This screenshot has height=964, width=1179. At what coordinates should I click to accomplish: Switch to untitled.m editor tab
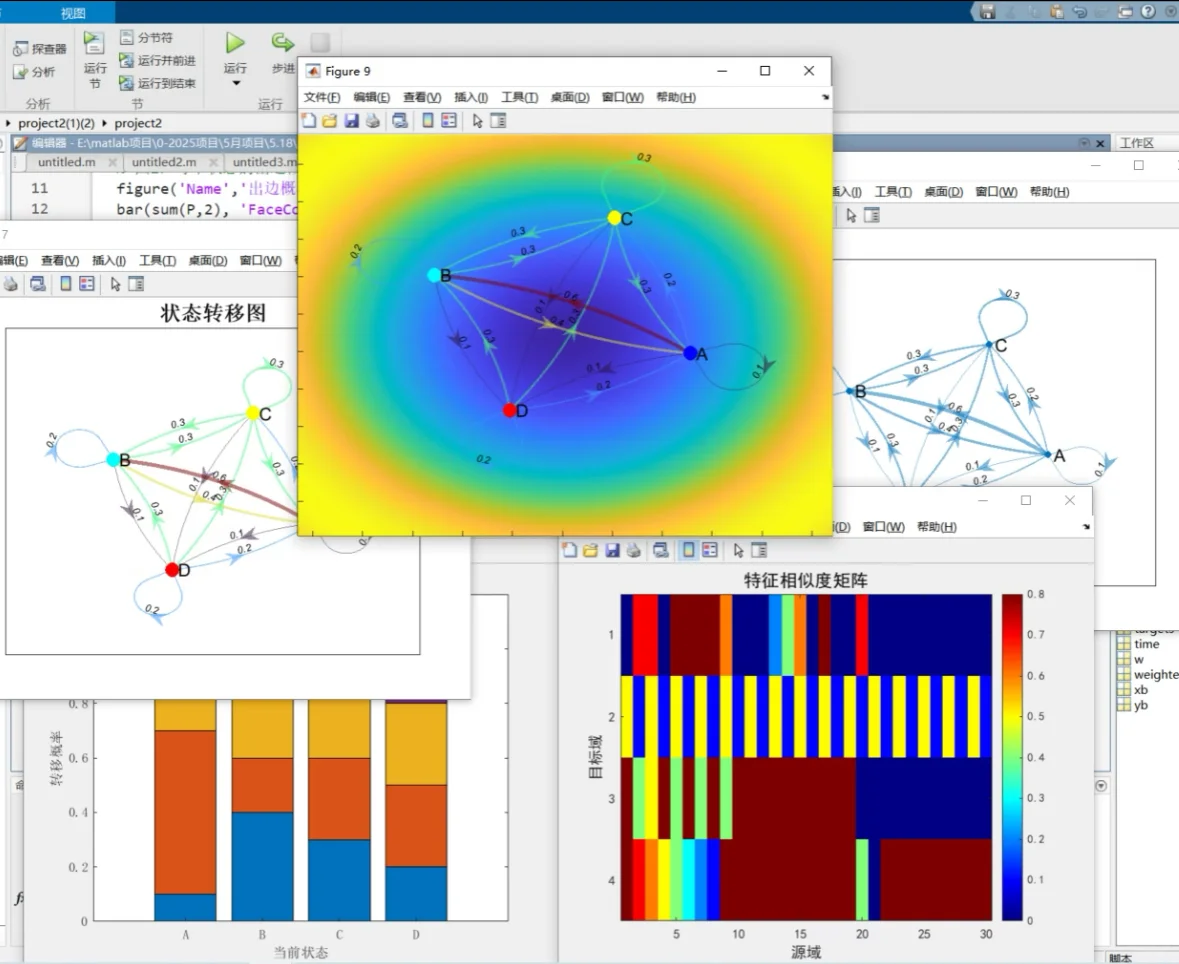tap(66, 162)
